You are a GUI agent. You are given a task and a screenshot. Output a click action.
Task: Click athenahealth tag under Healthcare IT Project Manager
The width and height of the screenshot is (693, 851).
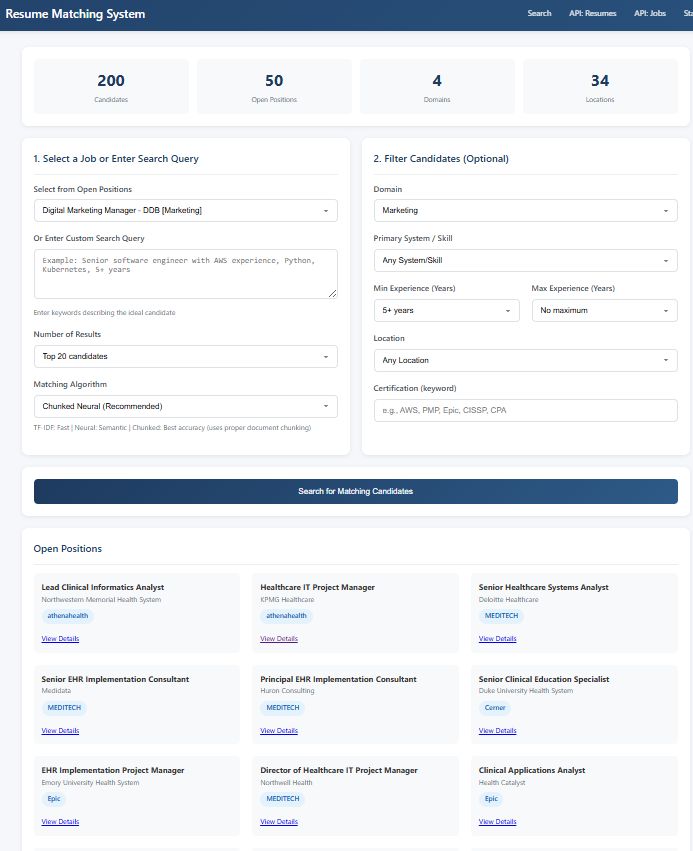[x=287, y=616]
